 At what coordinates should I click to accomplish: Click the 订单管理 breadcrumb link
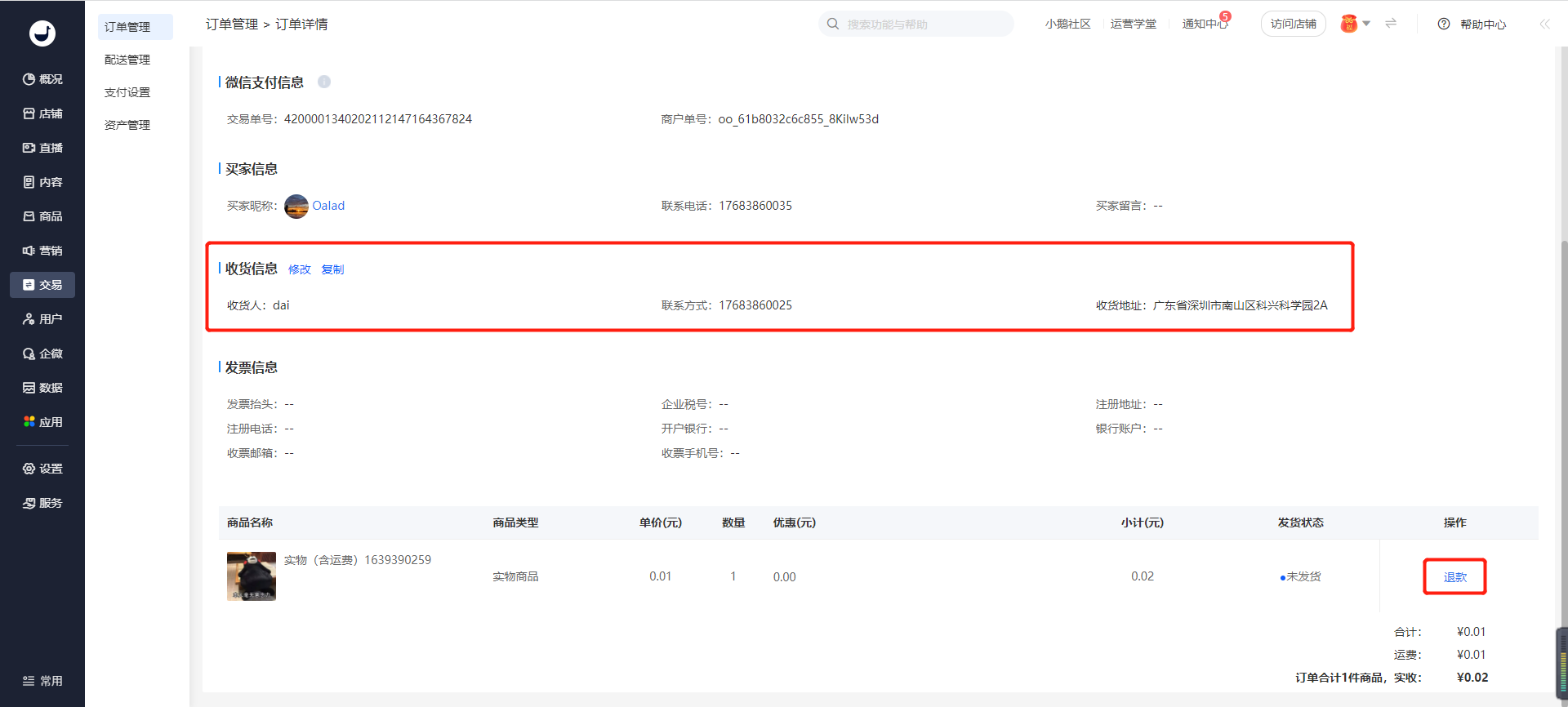coord(232,24)
